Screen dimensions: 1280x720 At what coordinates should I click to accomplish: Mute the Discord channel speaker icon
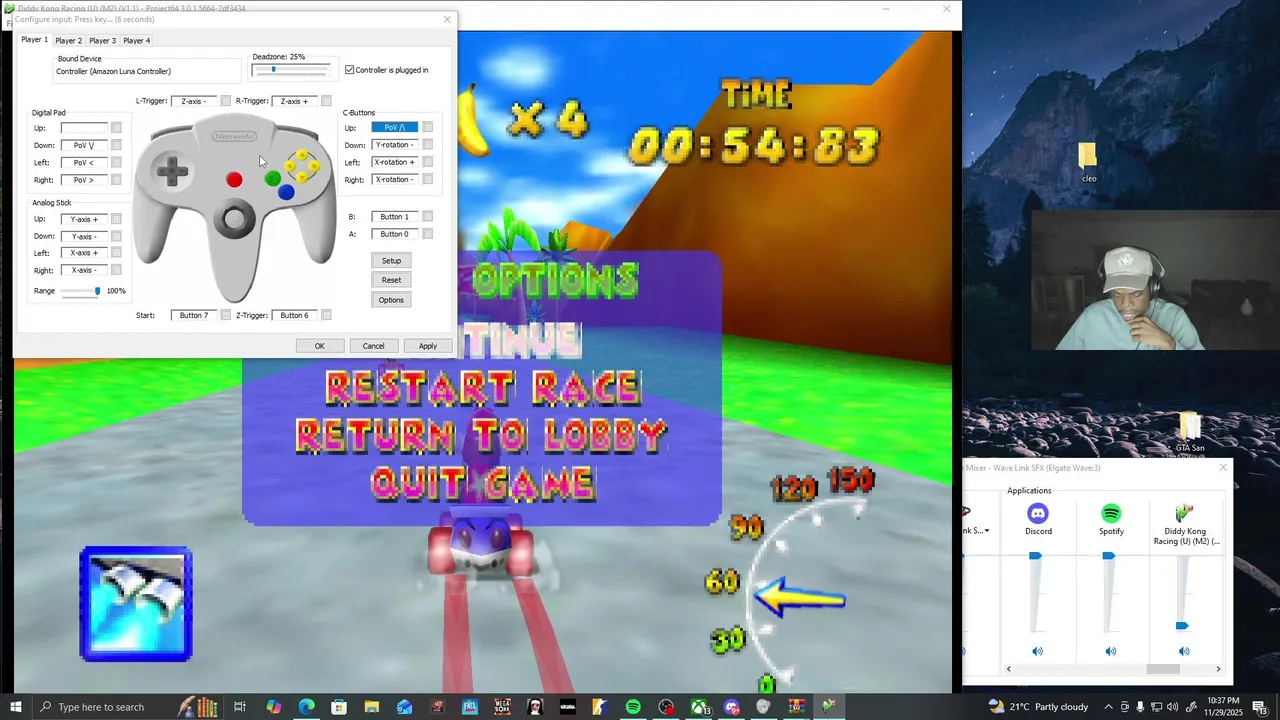click(x=1037, y=651)
